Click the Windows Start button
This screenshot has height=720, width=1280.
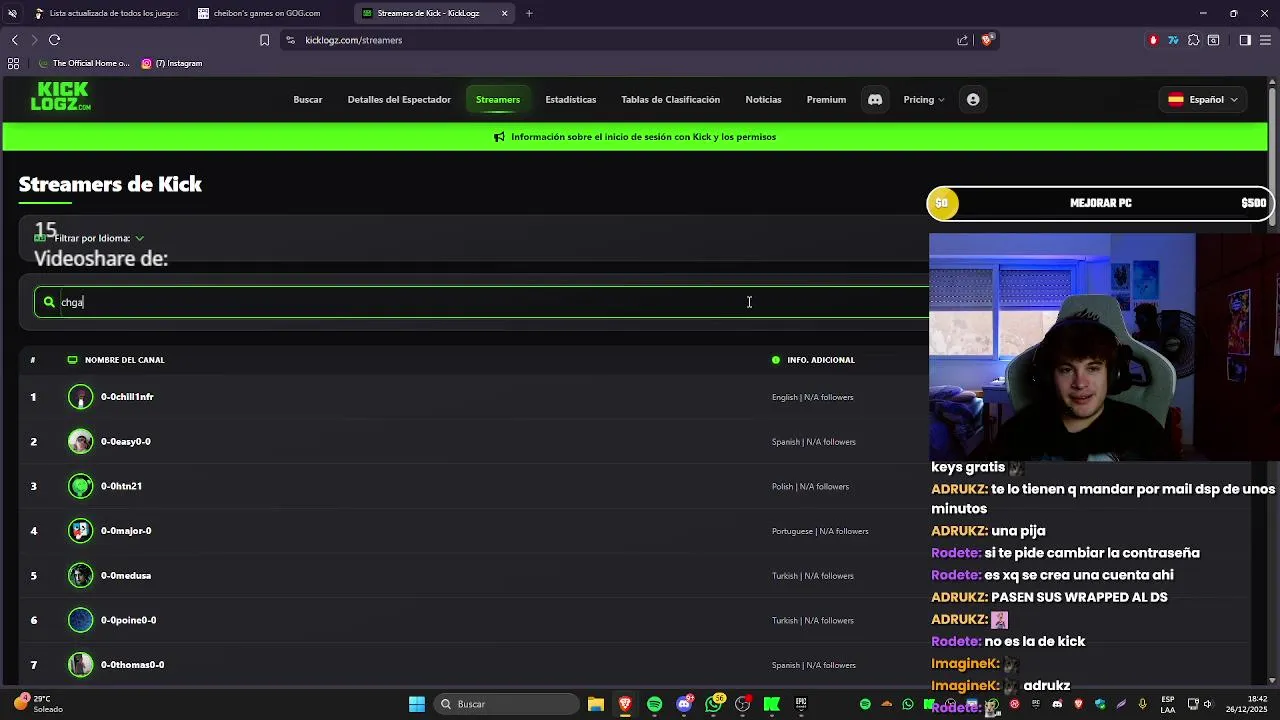coord(417,704)
